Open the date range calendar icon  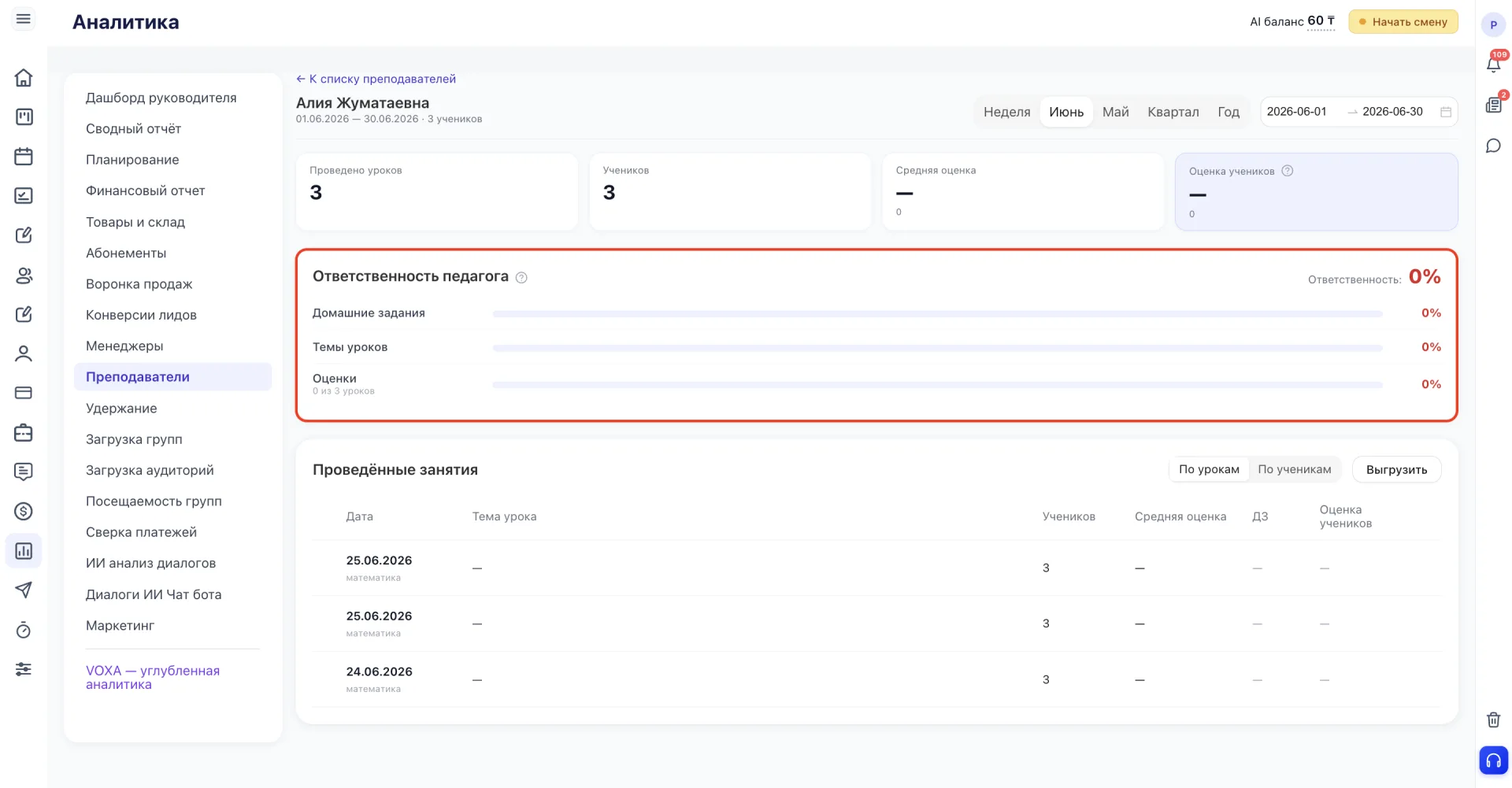pyautogui.click(x=1446, y=112)
